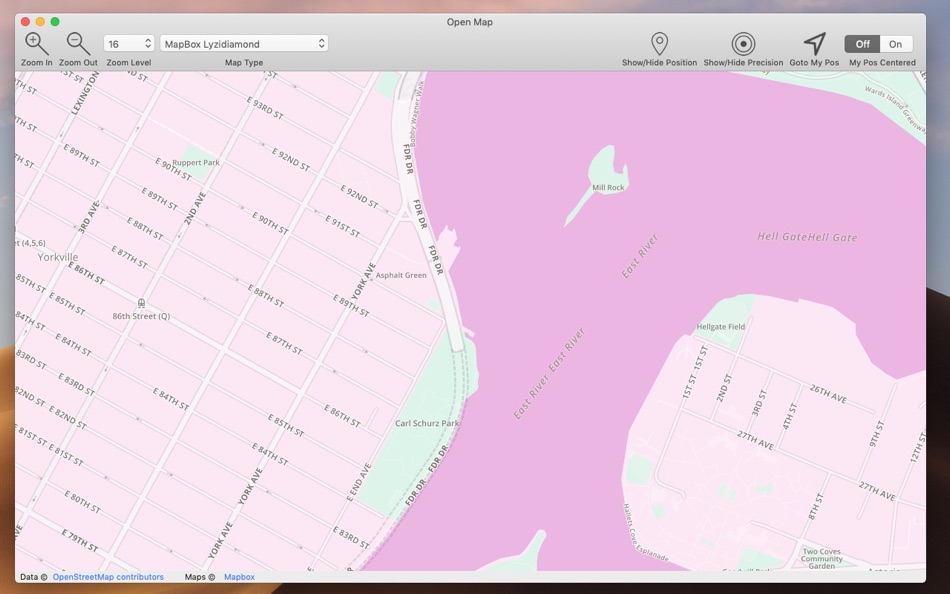Click the E 80TH ST street label
950x594 pixels.
(x=82, y=502)
